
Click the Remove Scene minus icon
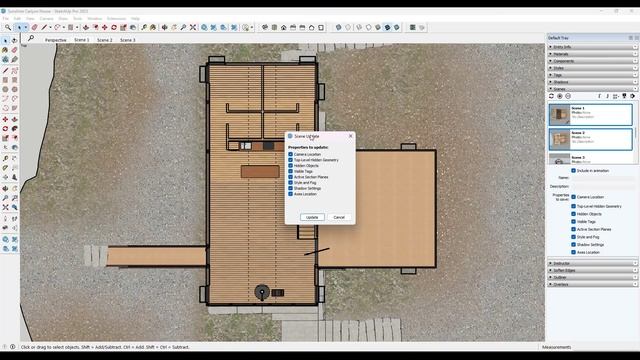pyautogui.click(x=568, y=96)
